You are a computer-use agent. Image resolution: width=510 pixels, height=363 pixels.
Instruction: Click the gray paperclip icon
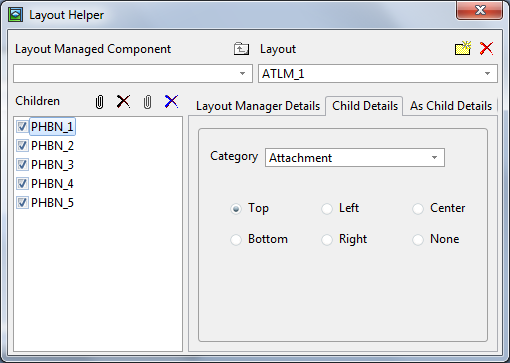[147, 102]
